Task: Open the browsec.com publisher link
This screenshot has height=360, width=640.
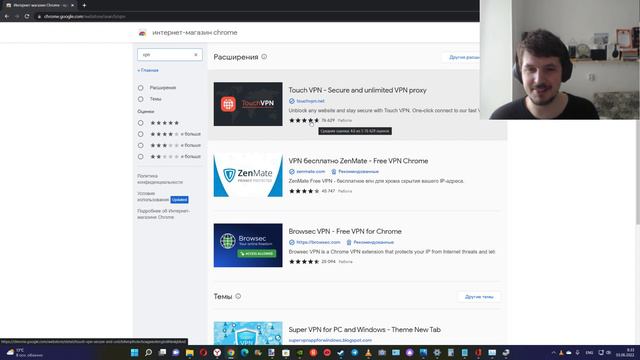Action: (318, 242)
